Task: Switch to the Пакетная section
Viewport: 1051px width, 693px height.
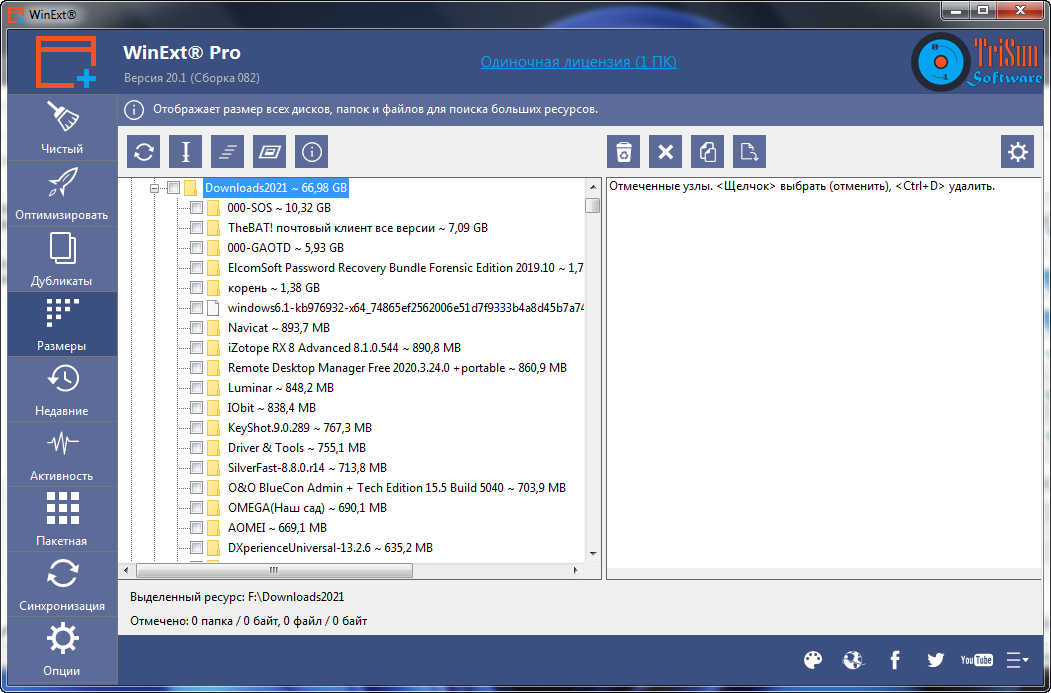Action: pos(62,519)
